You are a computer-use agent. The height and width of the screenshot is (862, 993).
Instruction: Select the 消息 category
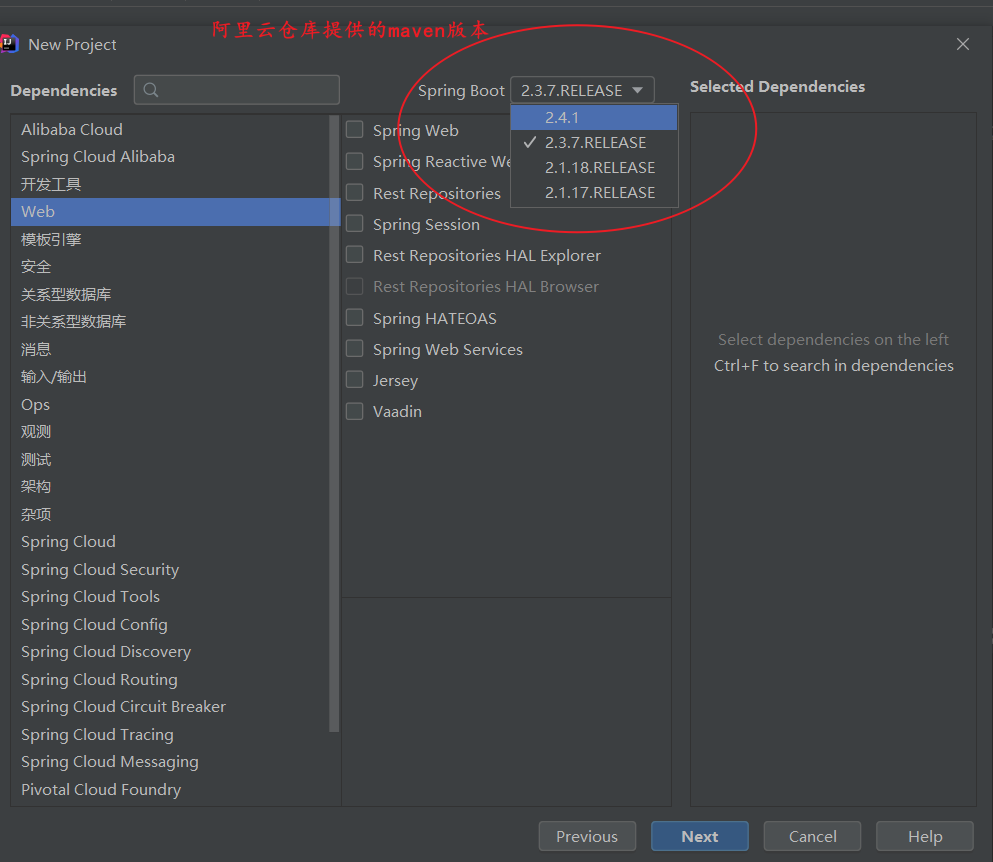coord(170,349)
